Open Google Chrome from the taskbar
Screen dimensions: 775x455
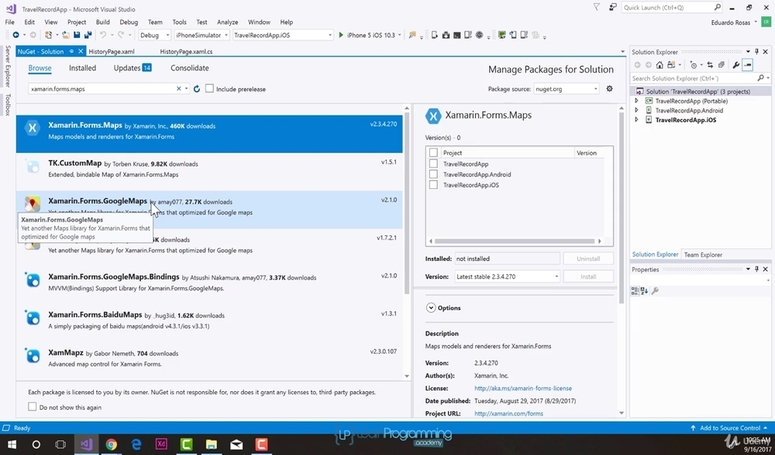(111, 445)
